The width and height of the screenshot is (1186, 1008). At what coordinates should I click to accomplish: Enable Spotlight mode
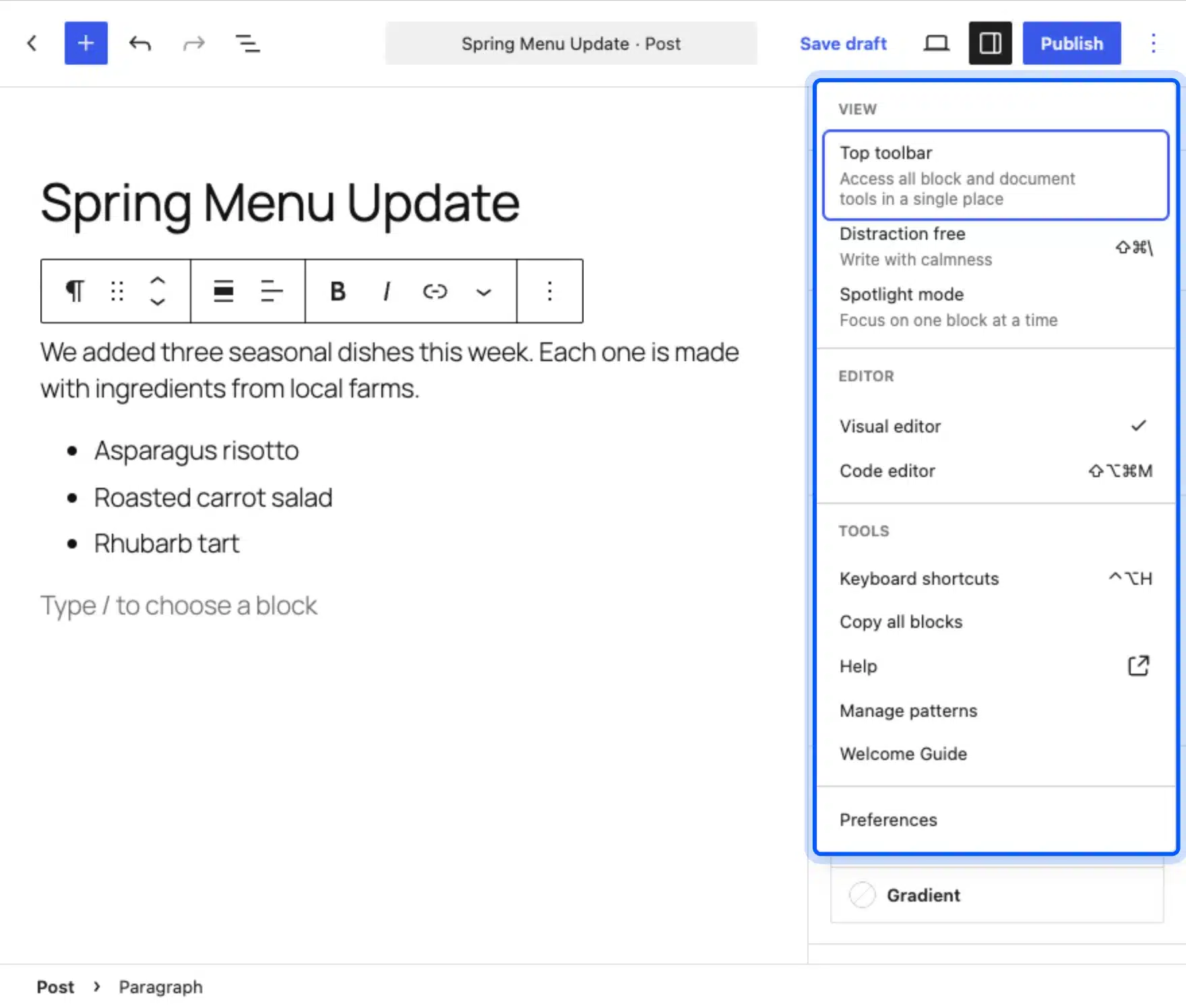(995, 307)
